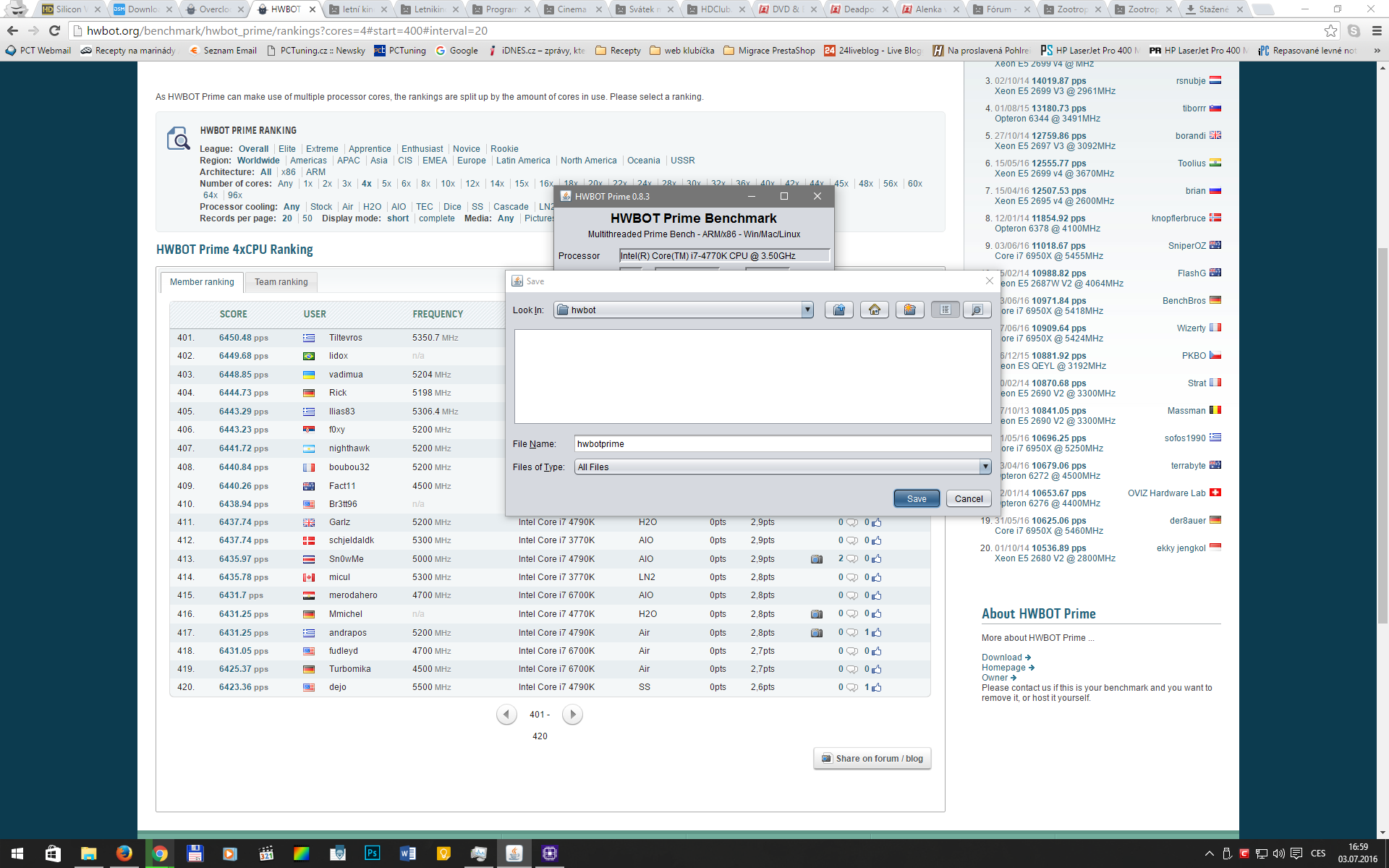Switch to the Silicon browser tab
1389x868 pixels.
tap(69, 9)
